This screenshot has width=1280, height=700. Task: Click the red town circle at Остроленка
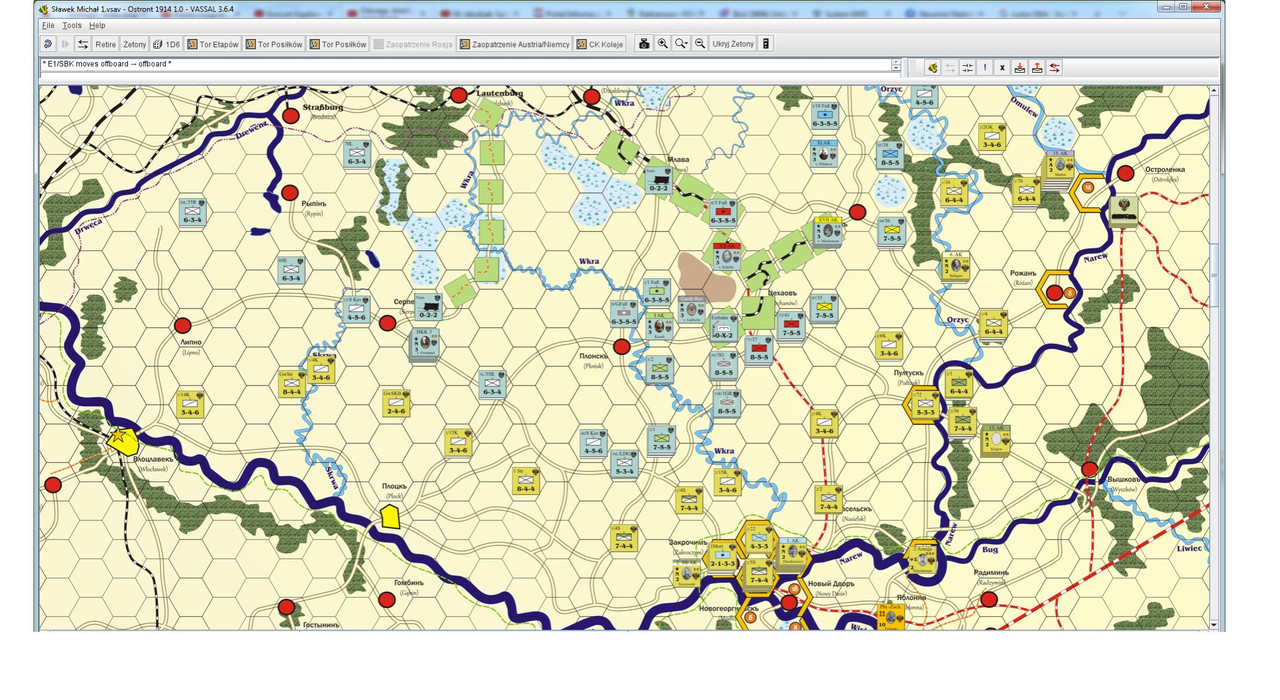point(1126,173)
